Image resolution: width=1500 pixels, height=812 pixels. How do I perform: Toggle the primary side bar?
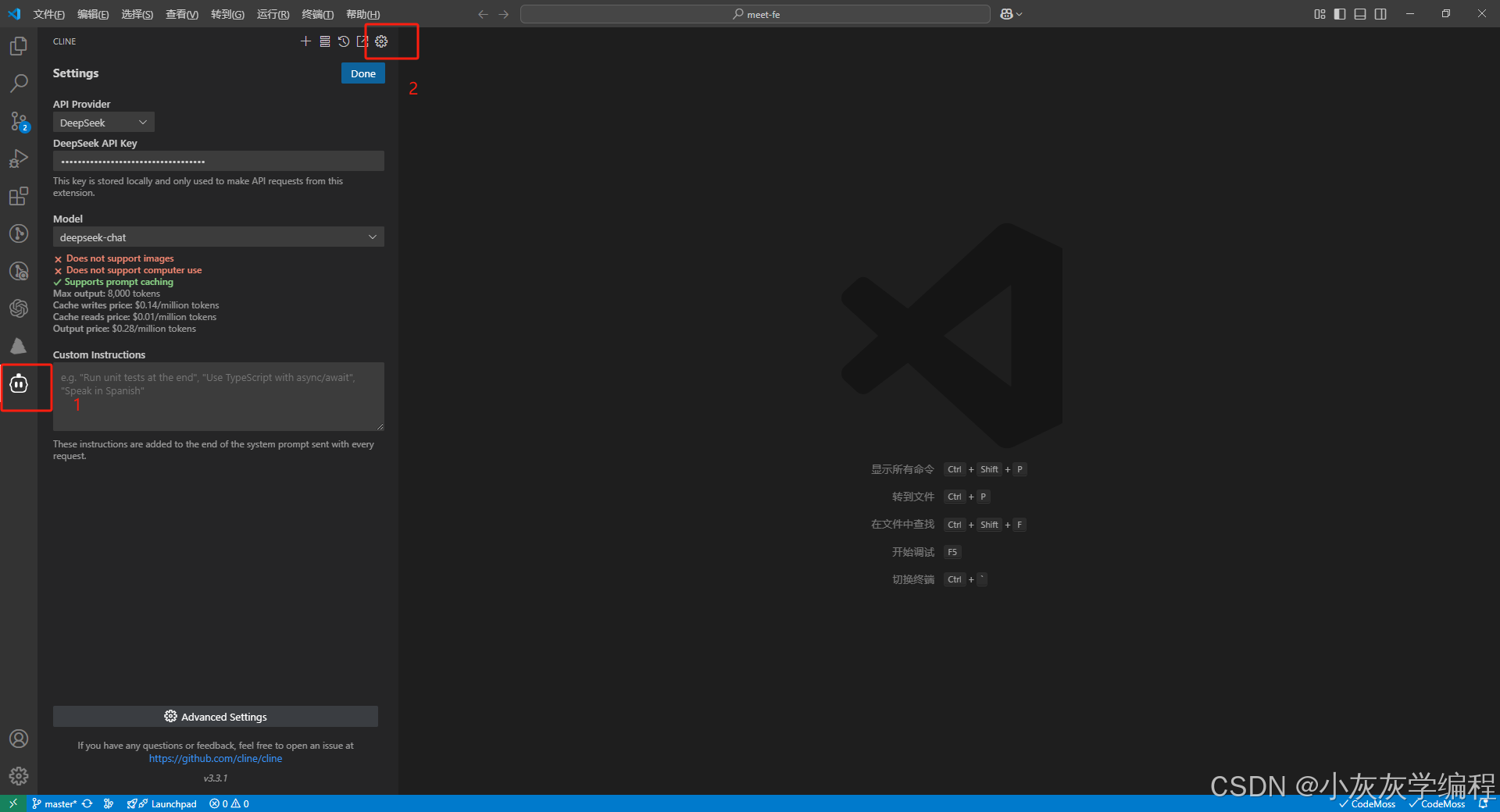[x=1340, y=14]
